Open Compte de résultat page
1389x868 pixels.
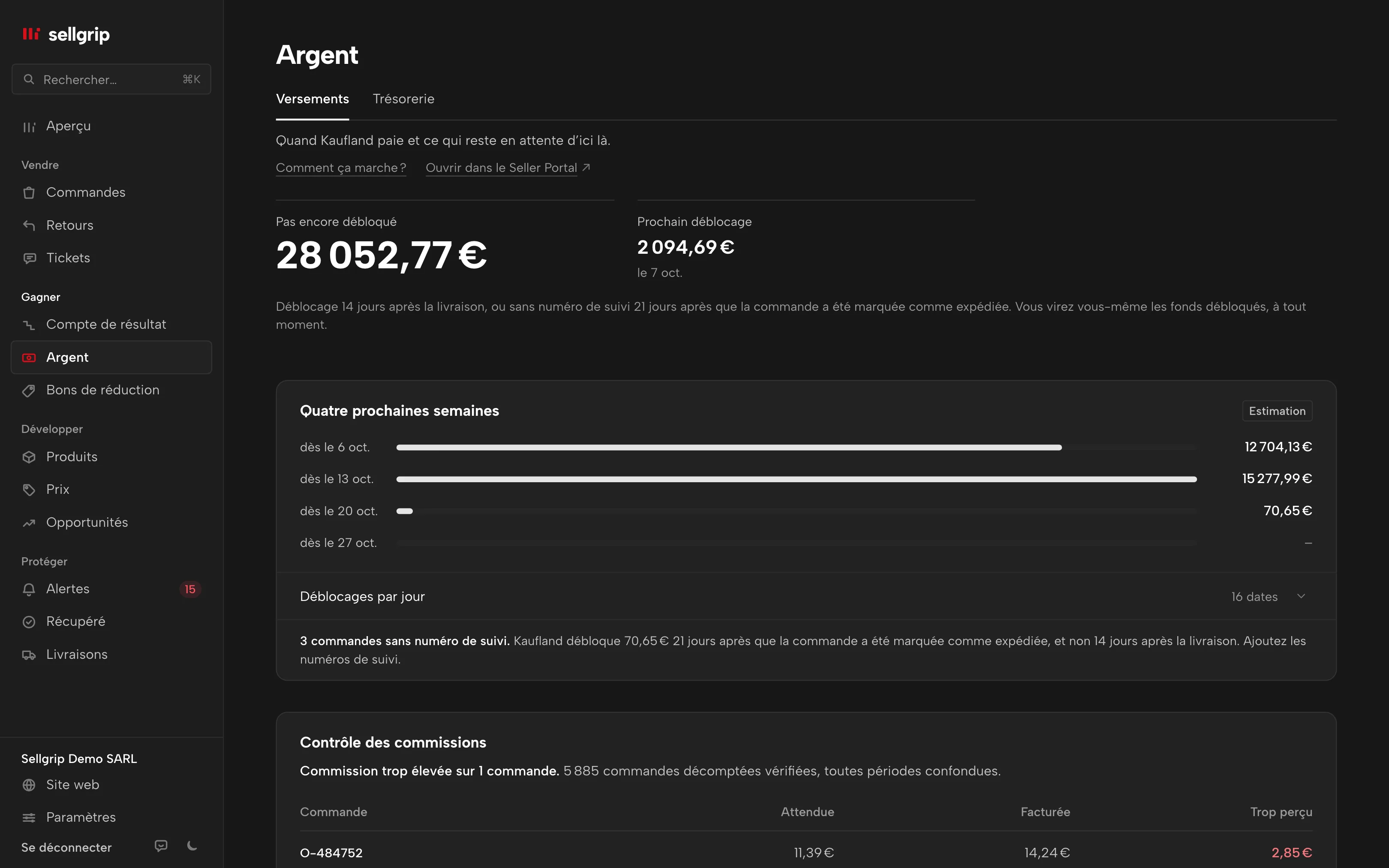(x=111, y=325)
